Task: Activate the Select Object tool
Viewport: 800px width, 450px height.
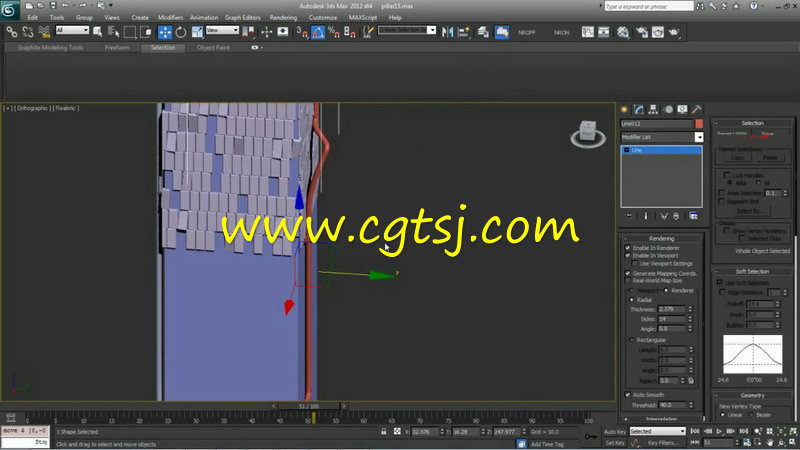Action: click(97, 32)
